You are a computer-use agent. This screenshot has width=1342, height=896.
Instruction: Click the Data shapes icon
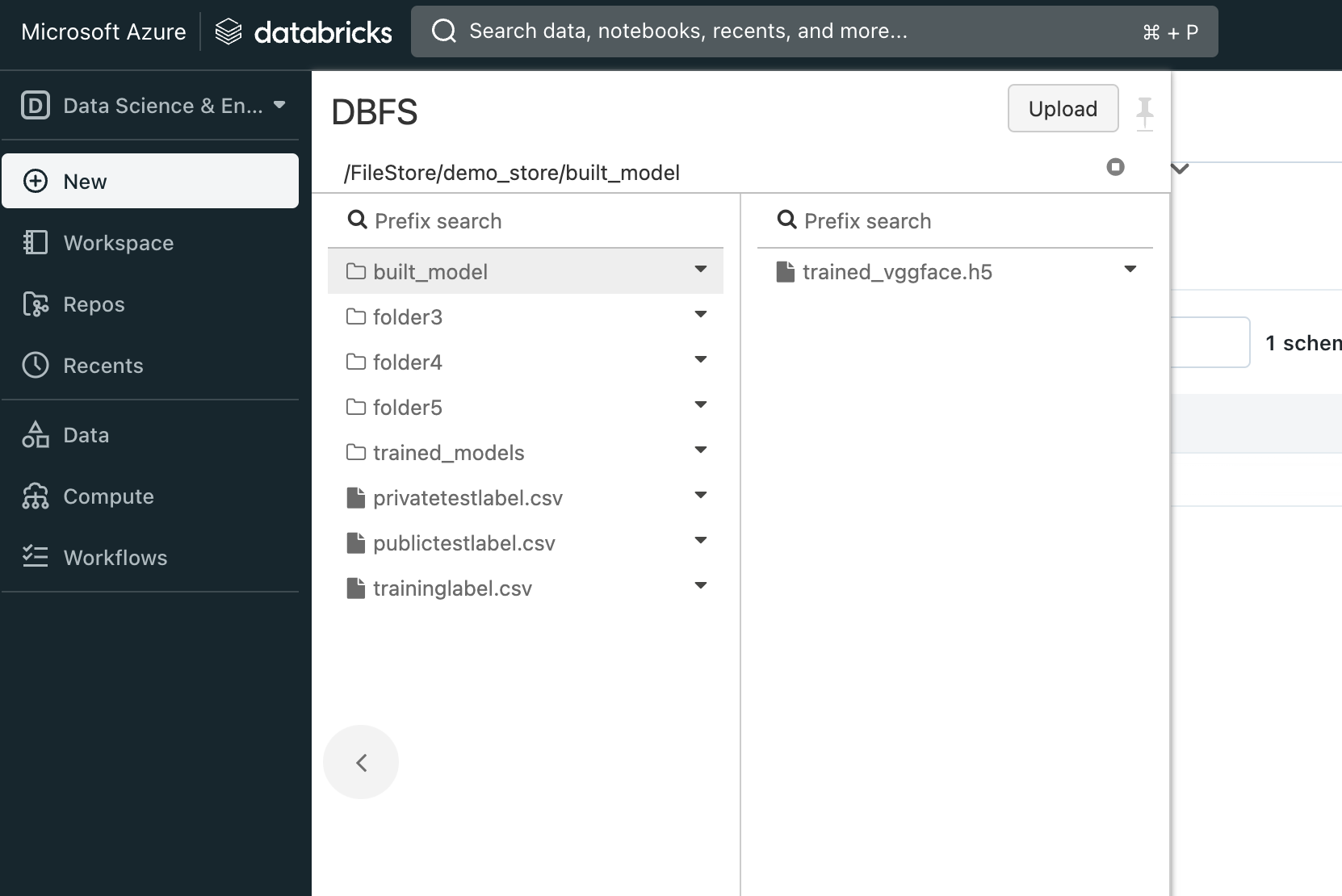[36, 435]
